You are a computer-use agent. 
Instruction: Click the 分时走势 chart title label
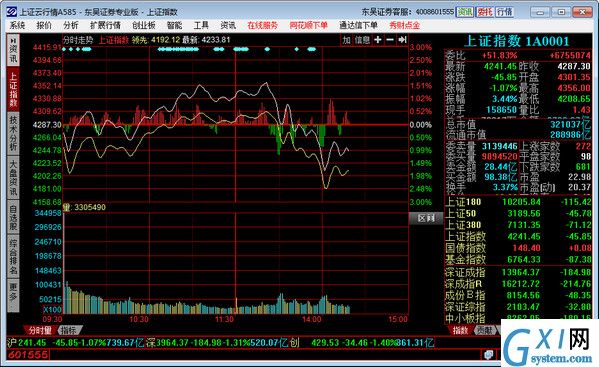[78, 40]
